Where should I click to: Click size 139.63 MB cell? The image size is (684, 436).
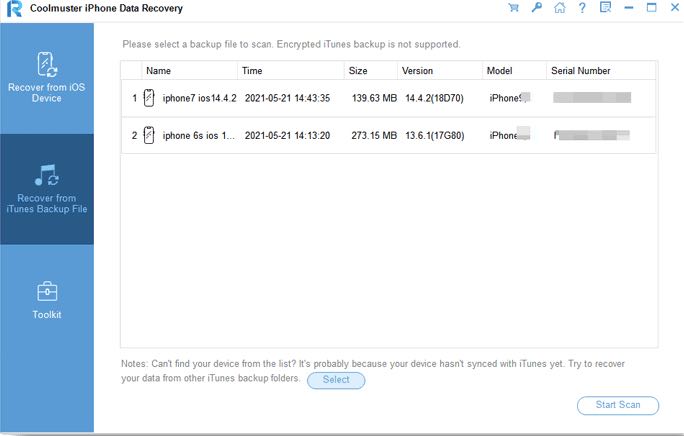[374, 98]
